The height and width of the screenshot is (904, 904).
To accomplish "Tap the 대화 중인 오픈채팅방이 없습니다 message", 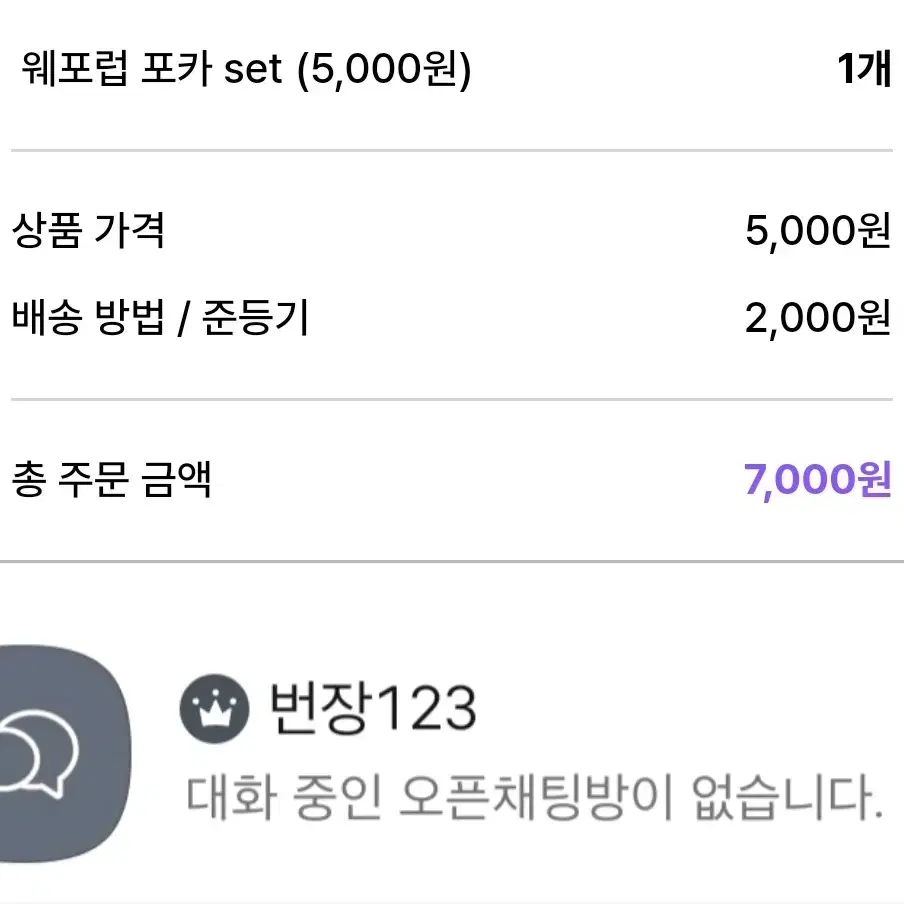I will tap(535, 798).
